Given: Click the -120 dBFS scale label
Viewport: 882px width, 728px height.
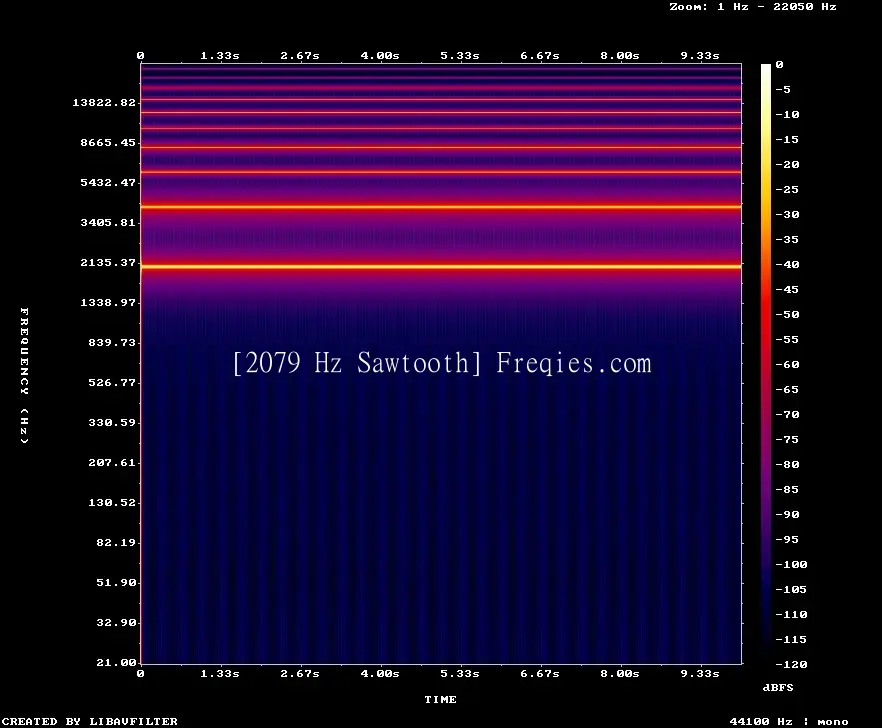Looking at the screenshot, I should point(791,664).
